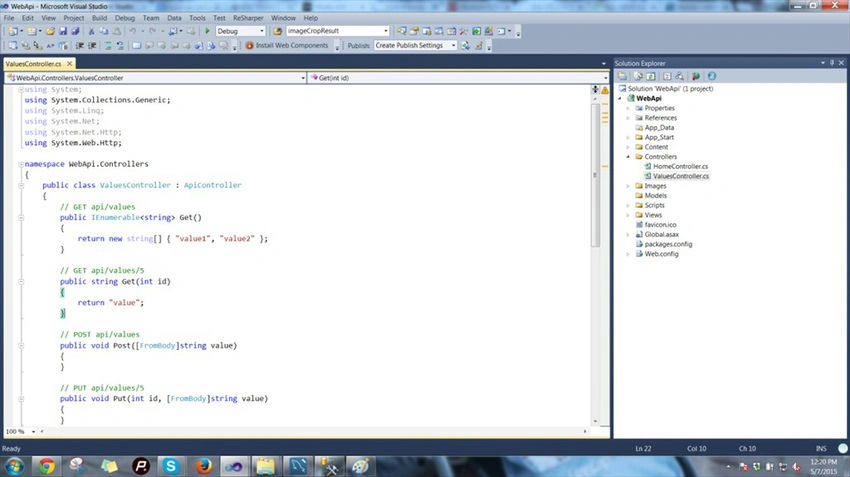Image resolution: width=850 pixels, height=477 pixels.
Task: Collapse the namespace WebApi.Controllers outline toggle
Action: (21, 164)
